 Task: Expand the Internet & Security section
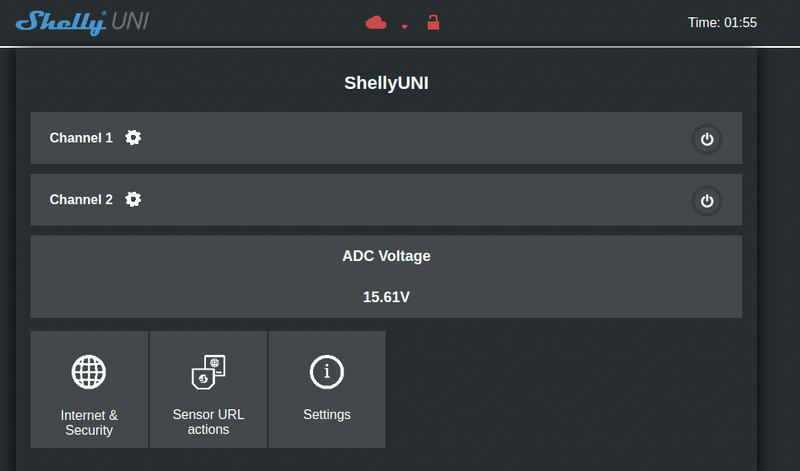pos(89,421)
